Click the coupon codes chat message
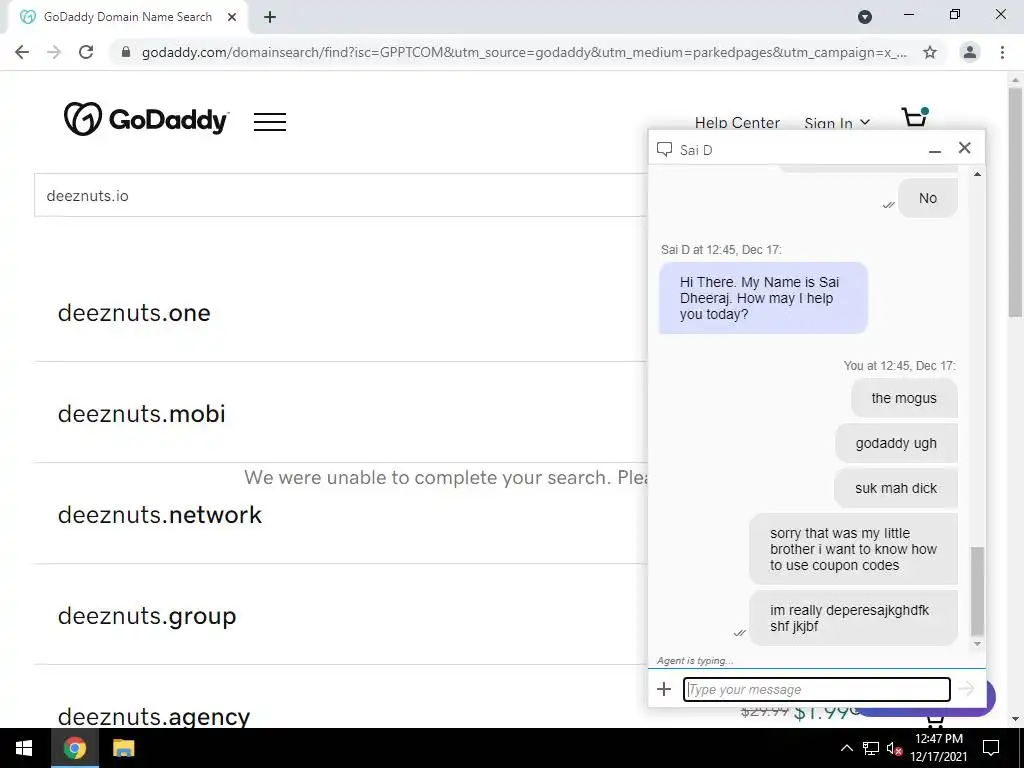 (x=853, y=549)
